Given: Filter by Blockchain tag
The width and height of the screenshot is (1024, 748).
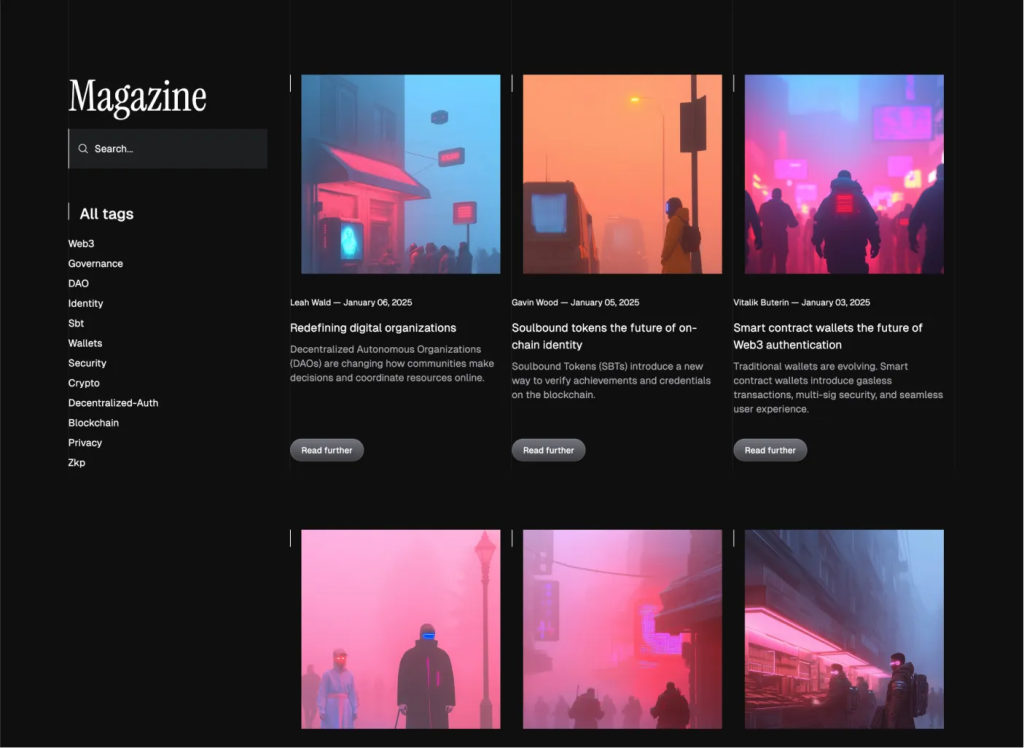Looking at the screenshot, I should point(93,423).
